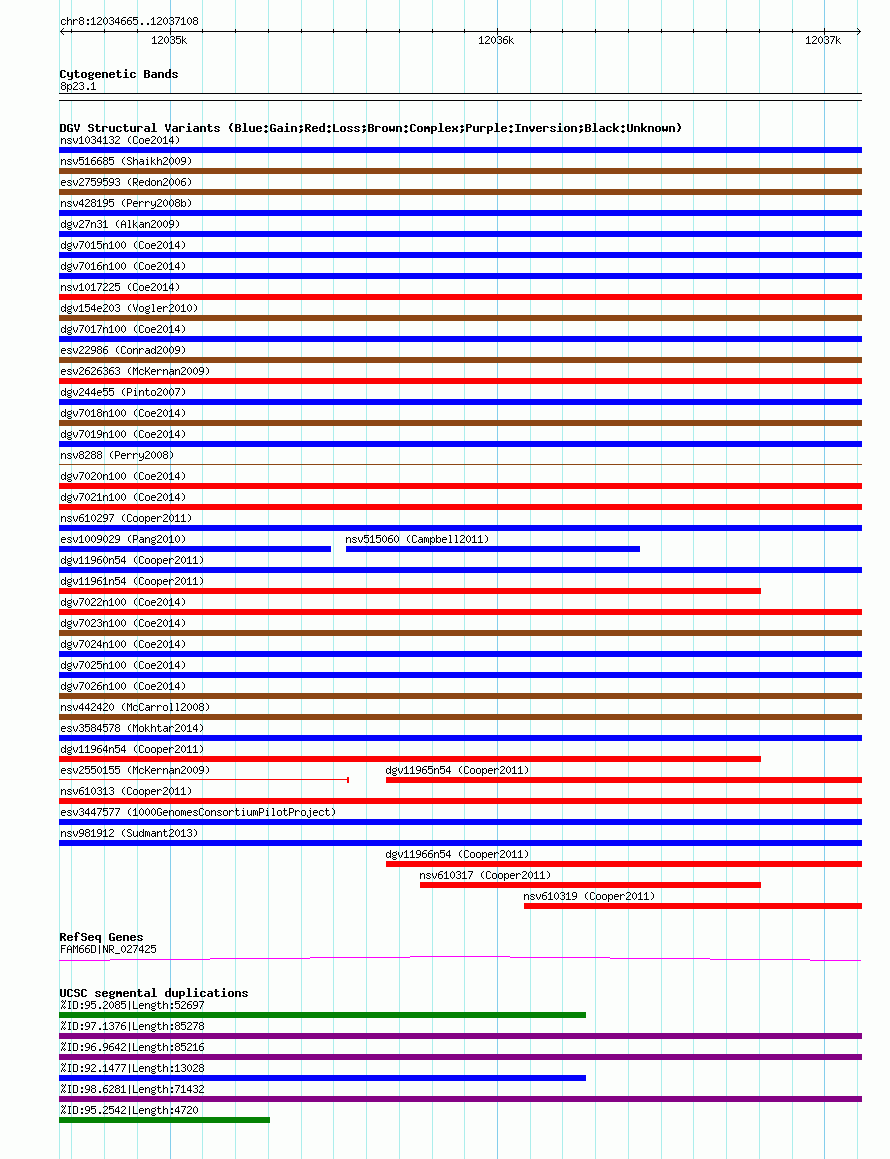Viewport: 890px width, 1159px height.
Task: Click dgv11965n54 (Cooper2011) label
Action: pos(457,770)
